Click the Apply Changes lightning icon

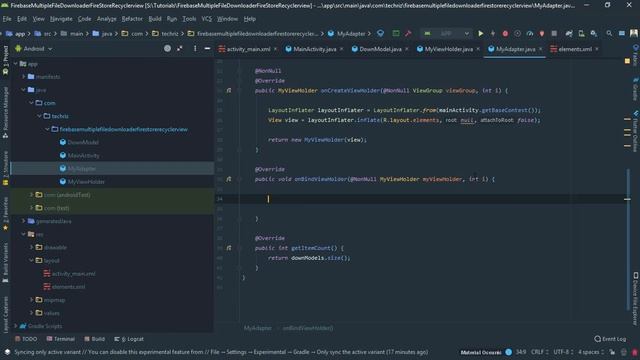coord(493,33)
